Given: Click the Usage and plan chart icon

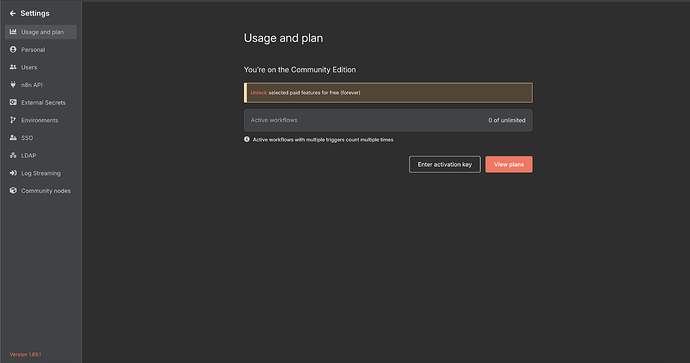Looking at the screenshot, I should coord(13,32).
